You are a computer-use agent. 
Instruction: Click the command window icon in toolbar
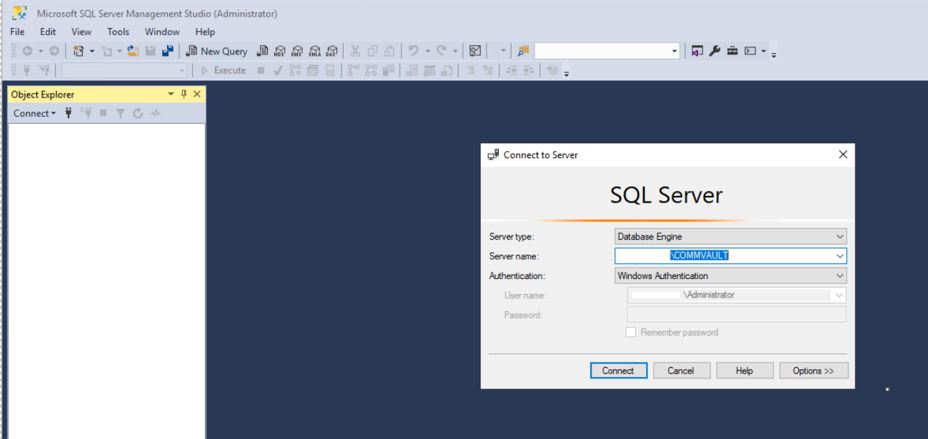point(750,51)
